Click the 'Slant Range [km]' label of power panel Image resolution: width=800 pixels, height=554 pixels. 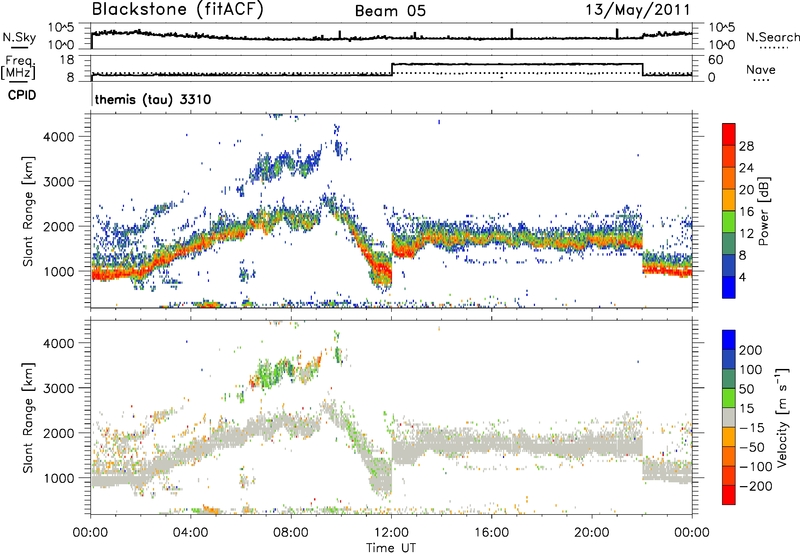(28, 211)
